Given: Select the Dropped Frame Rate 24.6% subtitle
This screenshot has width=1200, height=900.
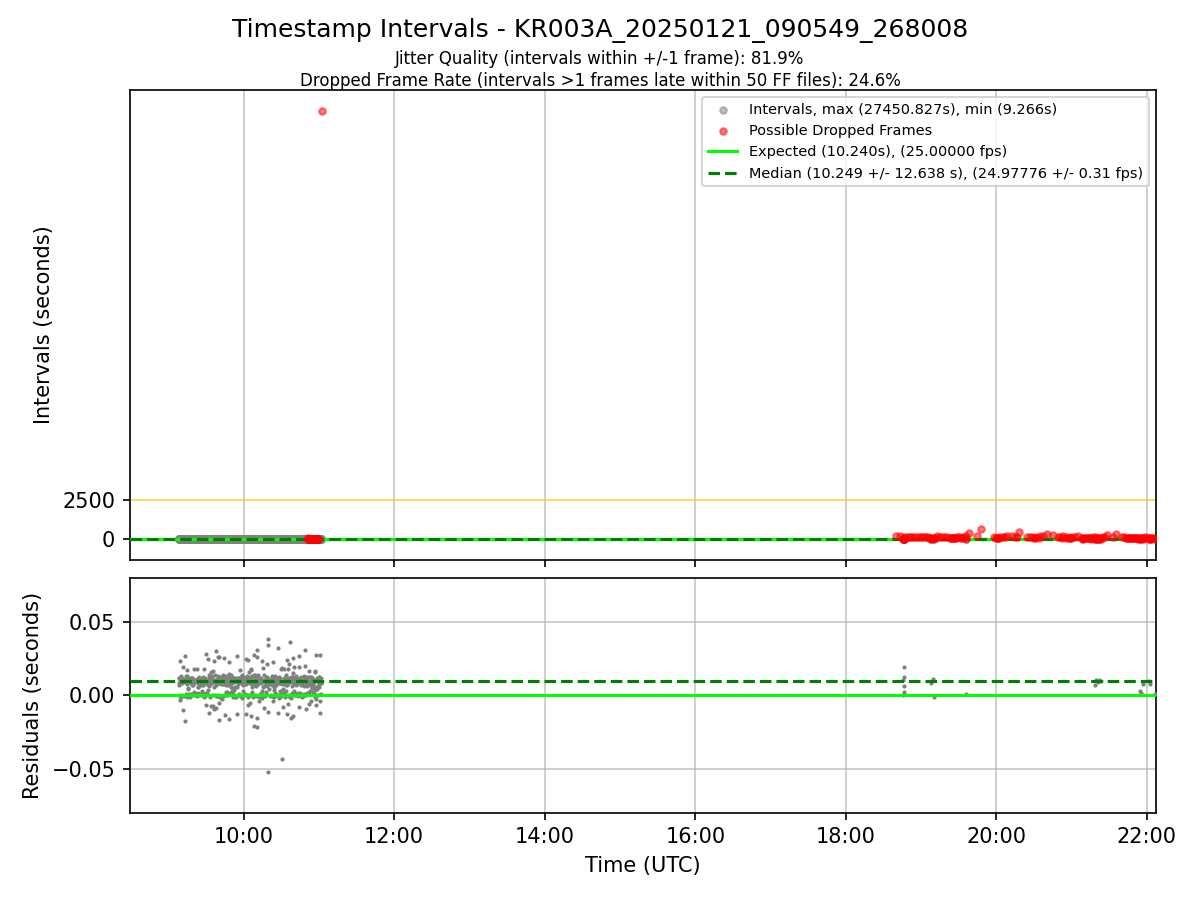Looking at the screenshot, I should 600,80.
